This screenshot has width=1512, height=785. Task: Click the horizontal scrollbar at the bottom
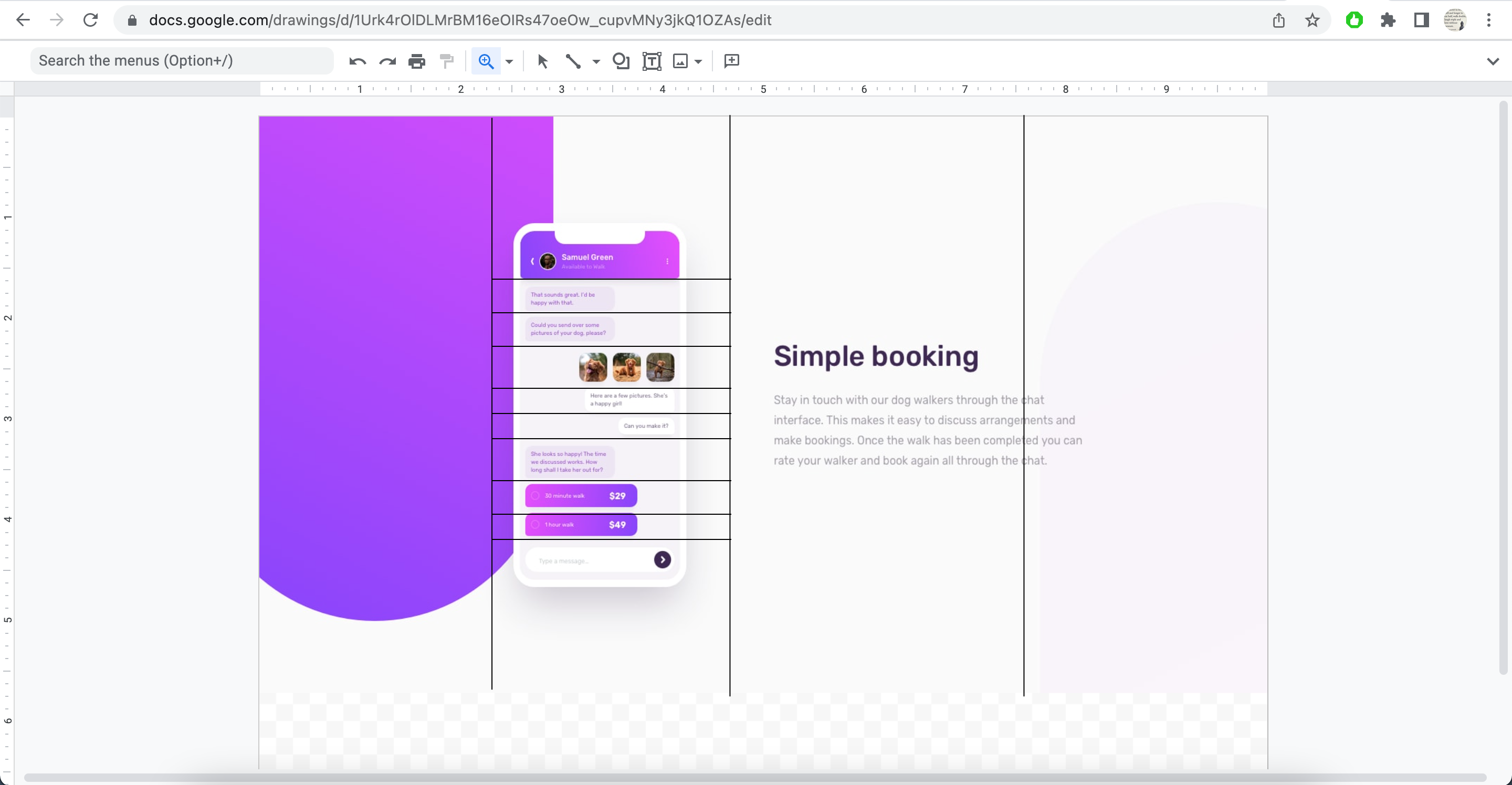coord(754,777)
